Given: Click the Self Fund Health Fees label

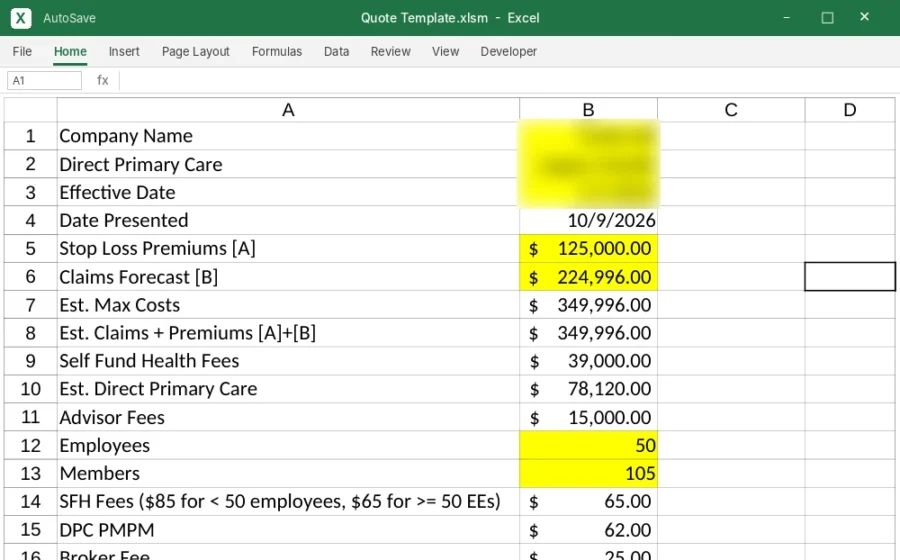Looking at the screenshot, I should click(288, 361).
